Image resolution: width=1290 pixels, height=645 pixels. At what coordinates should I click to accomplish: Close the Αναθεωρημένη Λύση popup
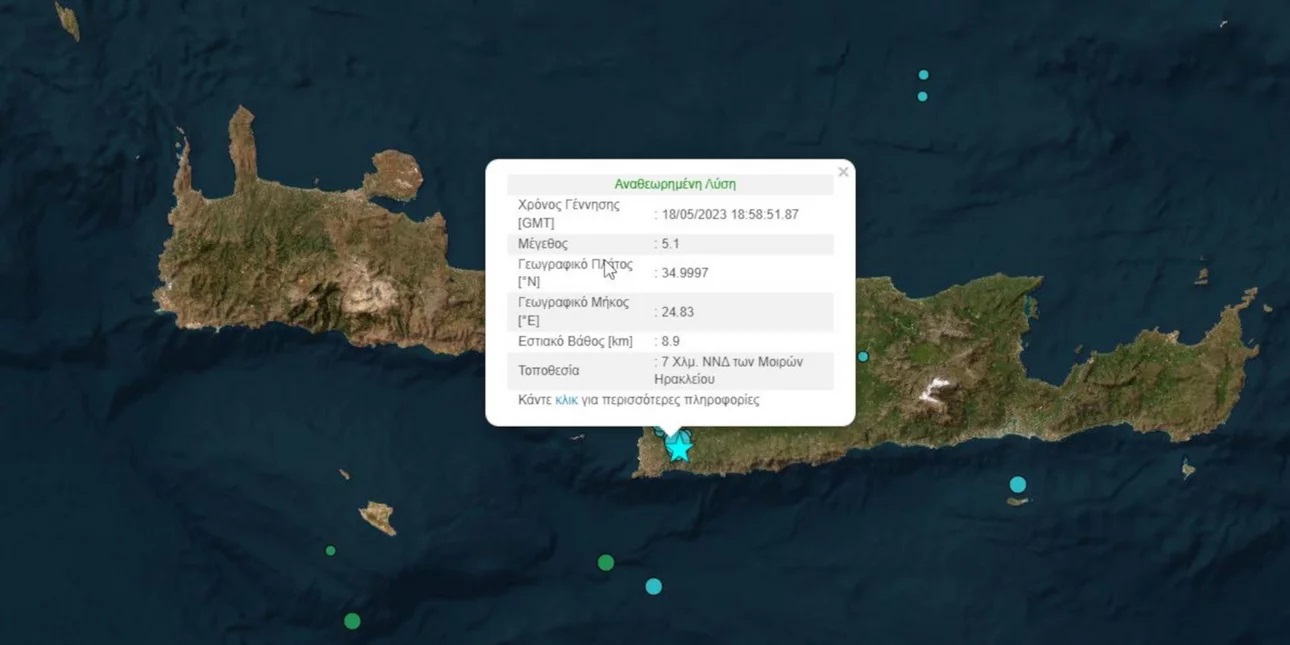(843, 171)
